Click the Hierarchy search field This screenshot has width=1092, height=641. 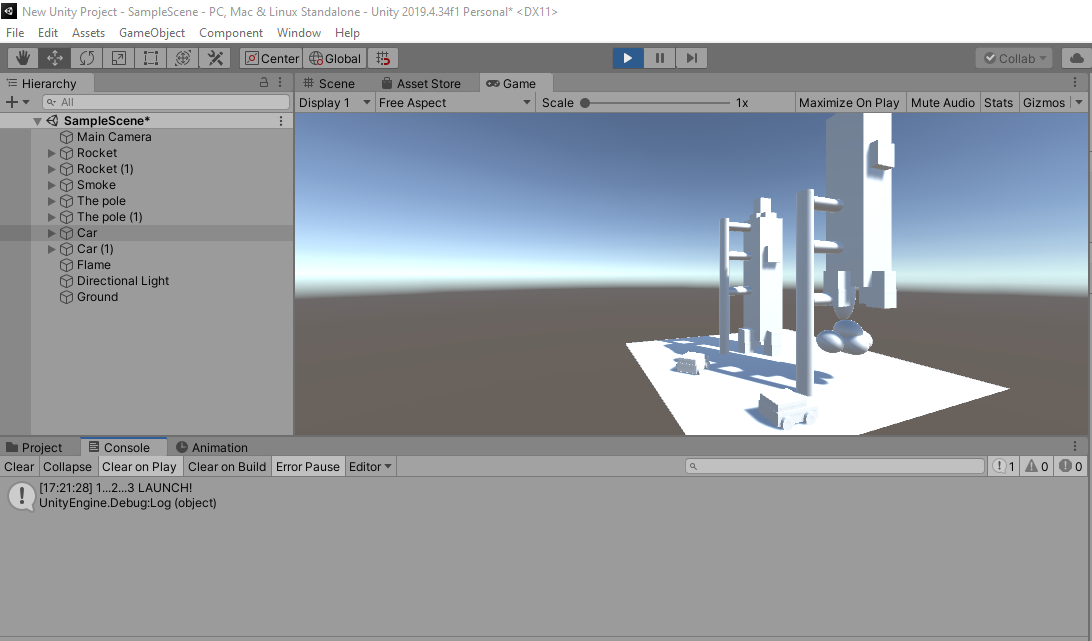pos(165,102)
